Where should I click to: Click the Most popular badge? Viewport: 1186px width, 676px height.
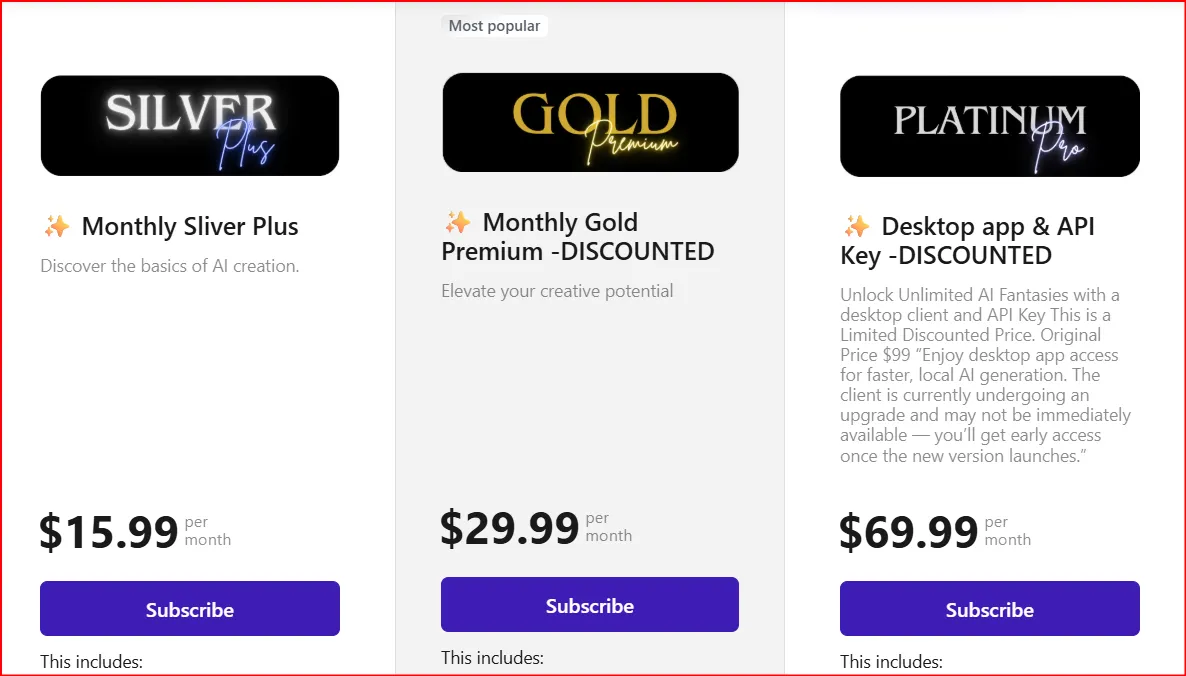494,25
